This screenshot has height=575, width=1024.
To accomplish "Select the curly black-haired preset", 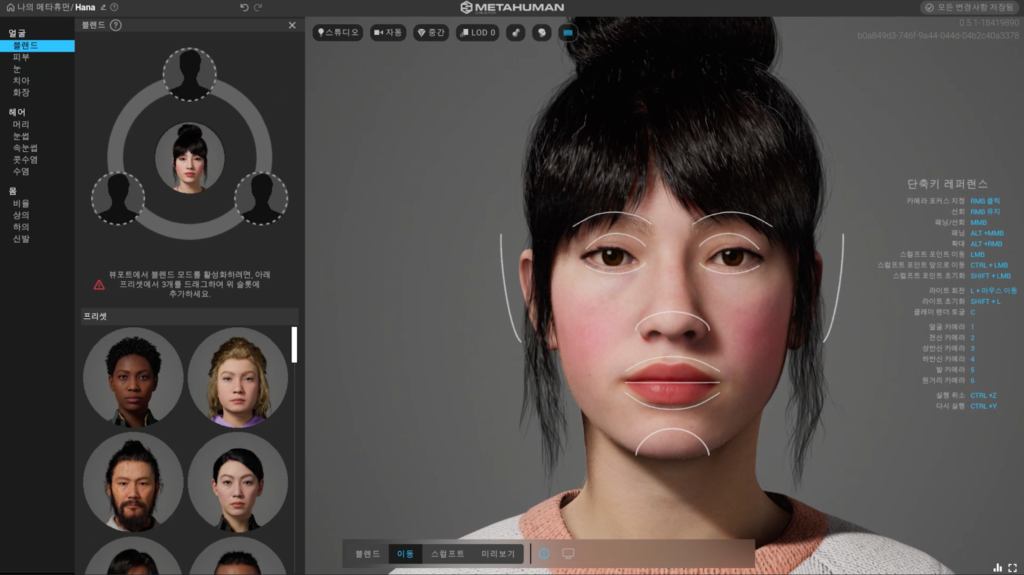I will (x=133, y=378).
